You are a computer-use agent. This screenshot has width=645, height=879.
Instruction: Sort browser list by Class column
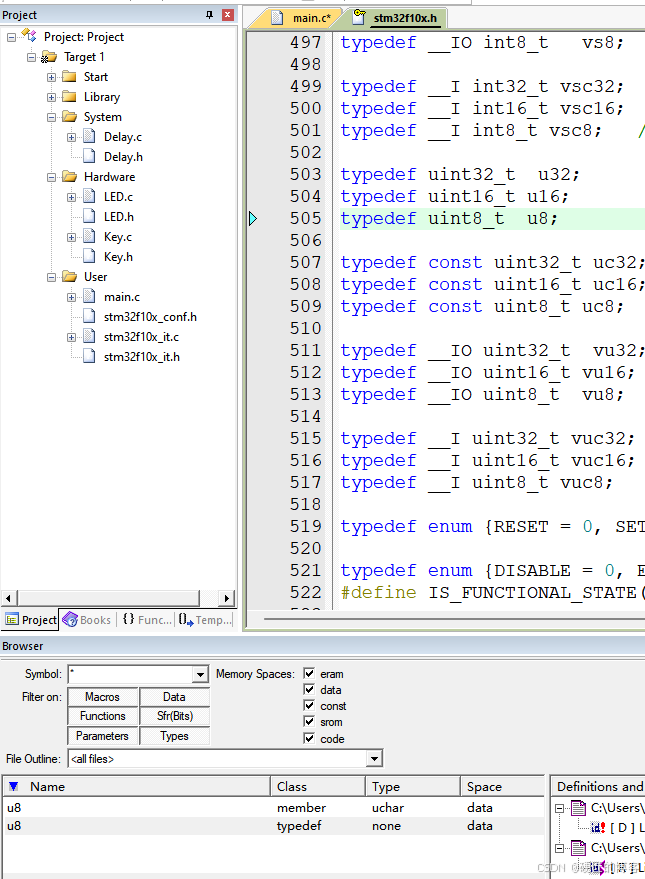click(x=318, y=787)
